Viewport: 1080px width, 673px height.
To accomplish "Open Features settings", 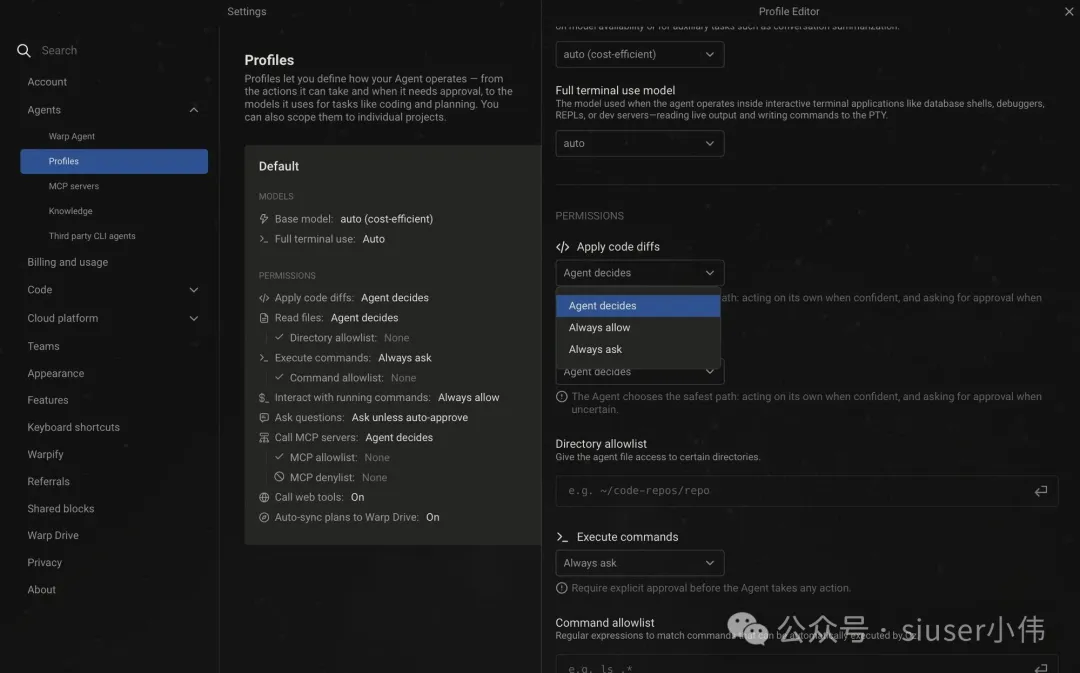I will (x=48, y=400).
